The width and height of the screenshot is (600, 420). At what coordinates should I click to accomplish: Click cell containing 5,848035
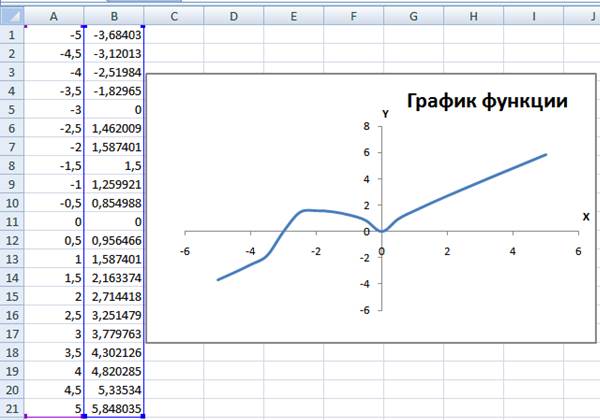click(x=114, y=409)
